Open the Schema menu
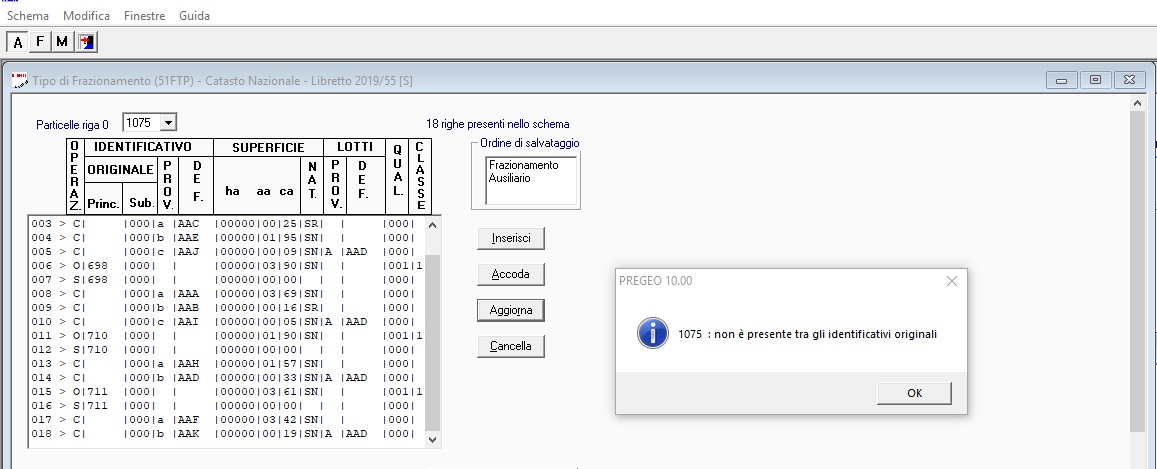Image resolution: width=1157 pixels, height=469 pixels. (x=28, y=17)
